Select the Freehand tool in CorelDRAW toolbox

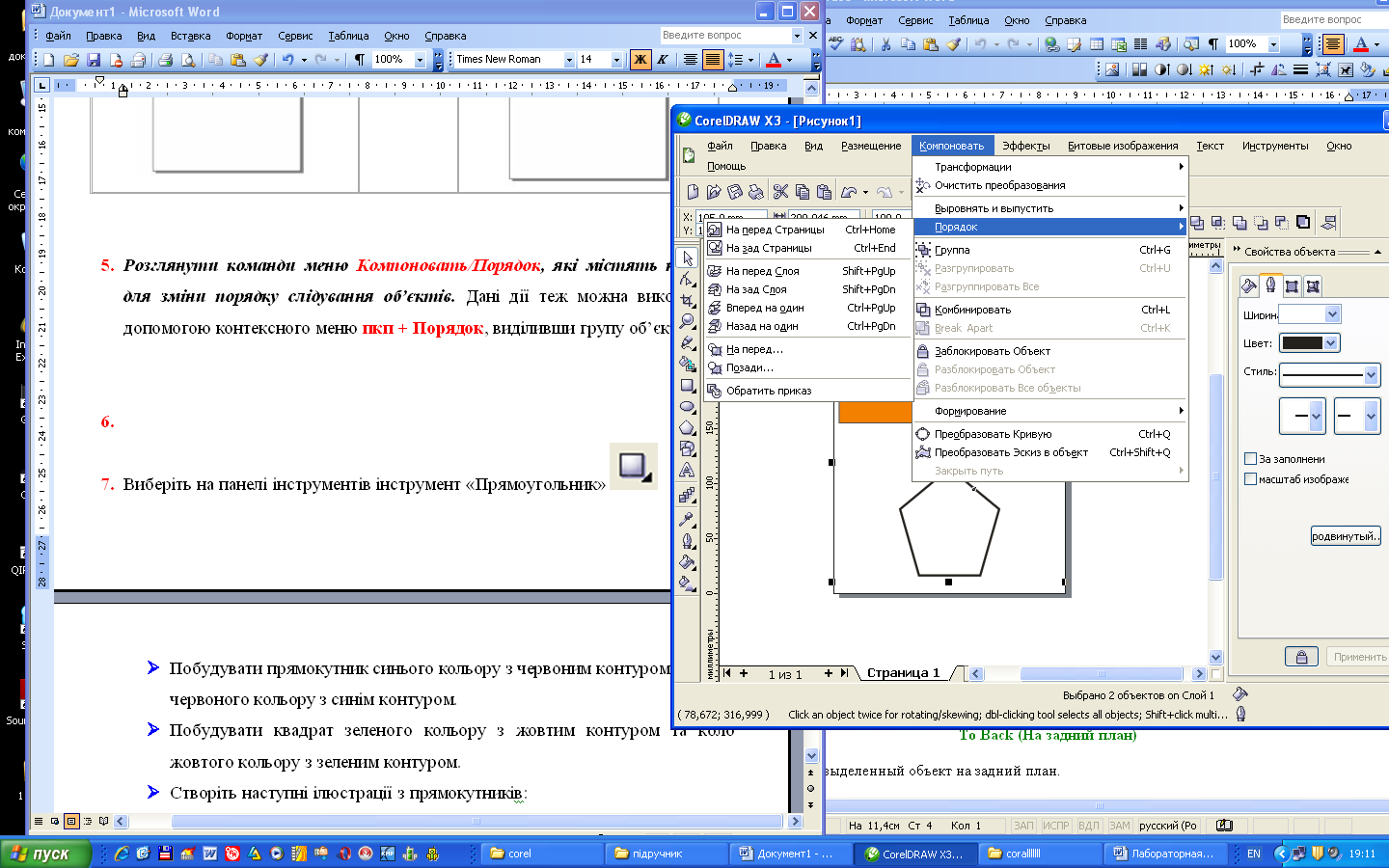[x=687, y=343]
